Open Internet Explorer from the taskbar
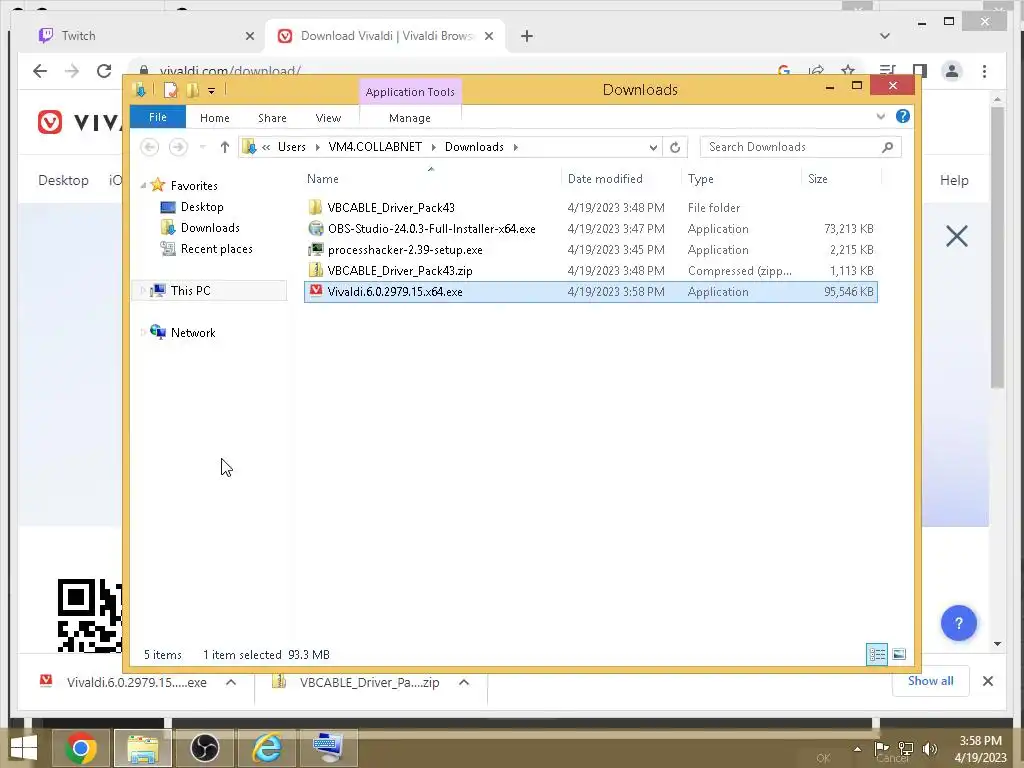Screen dimensions: 1024x768 [x=266, y=748]
